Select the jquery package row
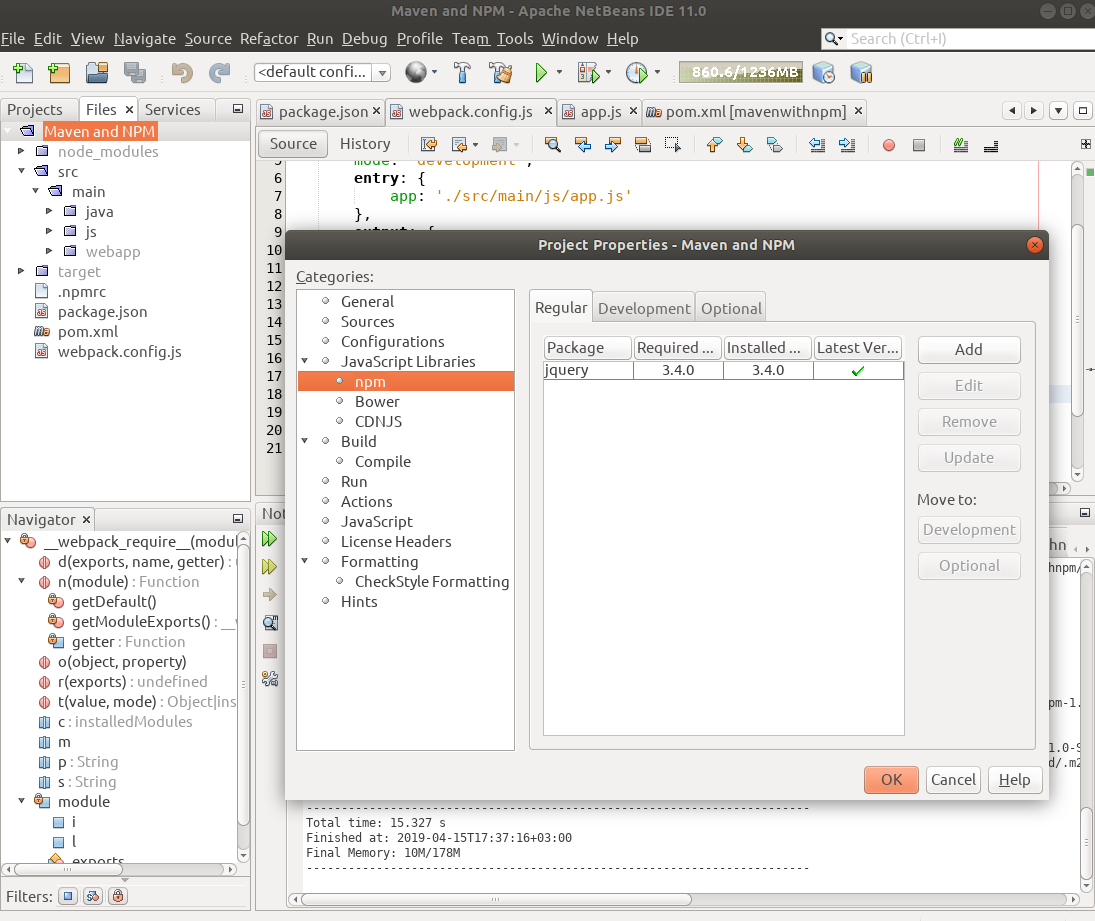Viewport: 1095px width, 921px height. [723, 370]
